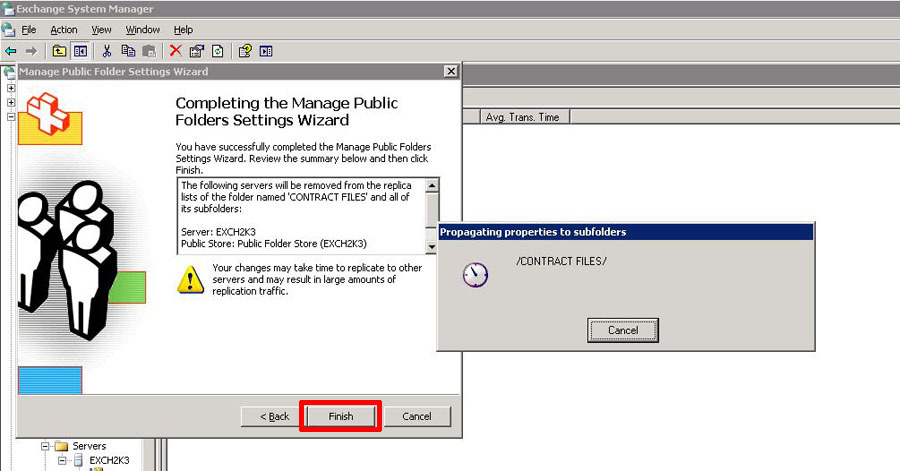Click the Propagating properties to subfolders title bar
Image resolution: width=900 pixels, height=471 pixels.
[625, 232]
